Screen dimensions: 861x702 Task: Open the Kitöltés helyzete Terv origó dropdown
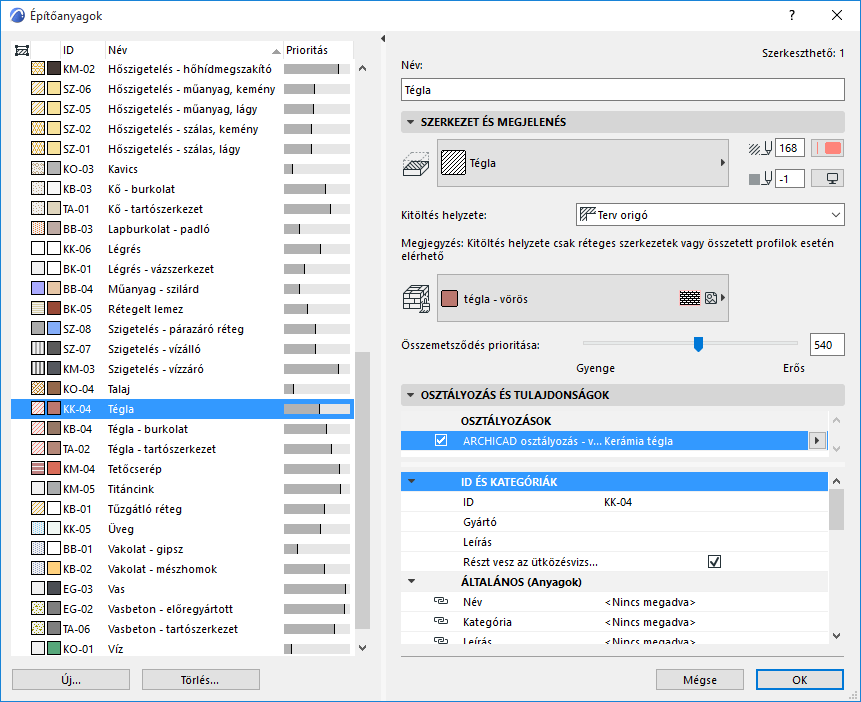(x=710, y=215)
